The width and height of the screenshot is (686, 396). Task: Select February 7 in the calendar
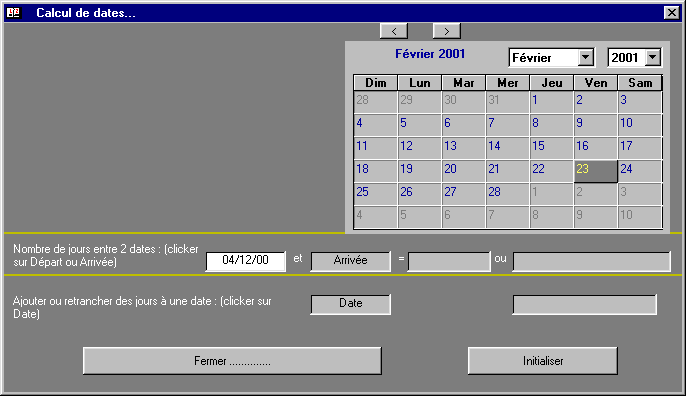(508, 125)
